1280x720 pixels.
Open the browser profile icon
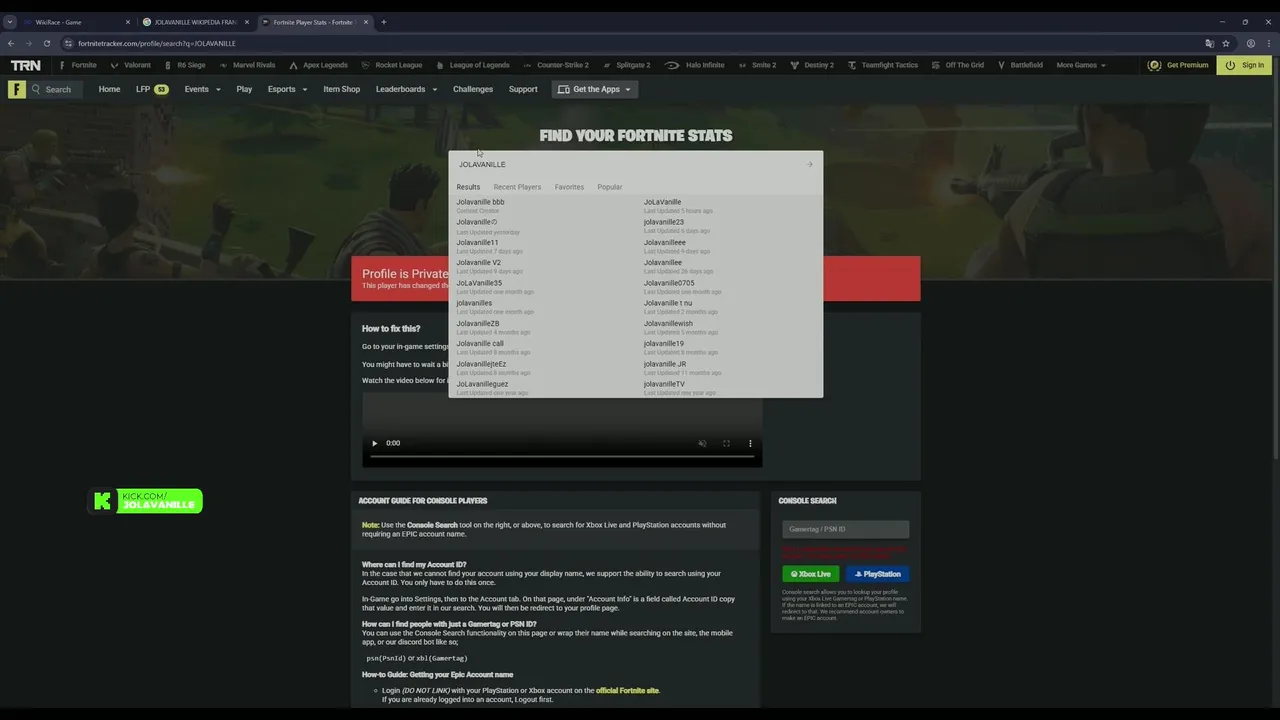1251,43
